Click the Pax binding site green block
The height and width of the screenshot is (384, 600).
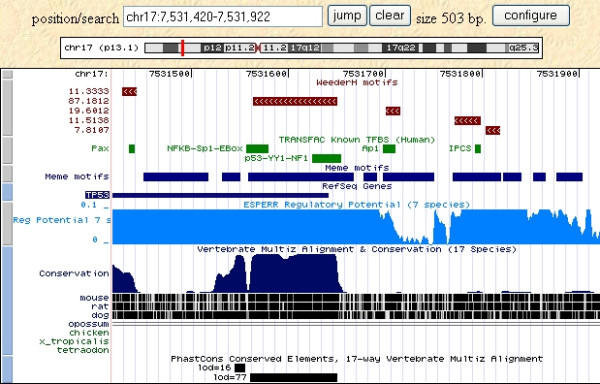[132, 149]
